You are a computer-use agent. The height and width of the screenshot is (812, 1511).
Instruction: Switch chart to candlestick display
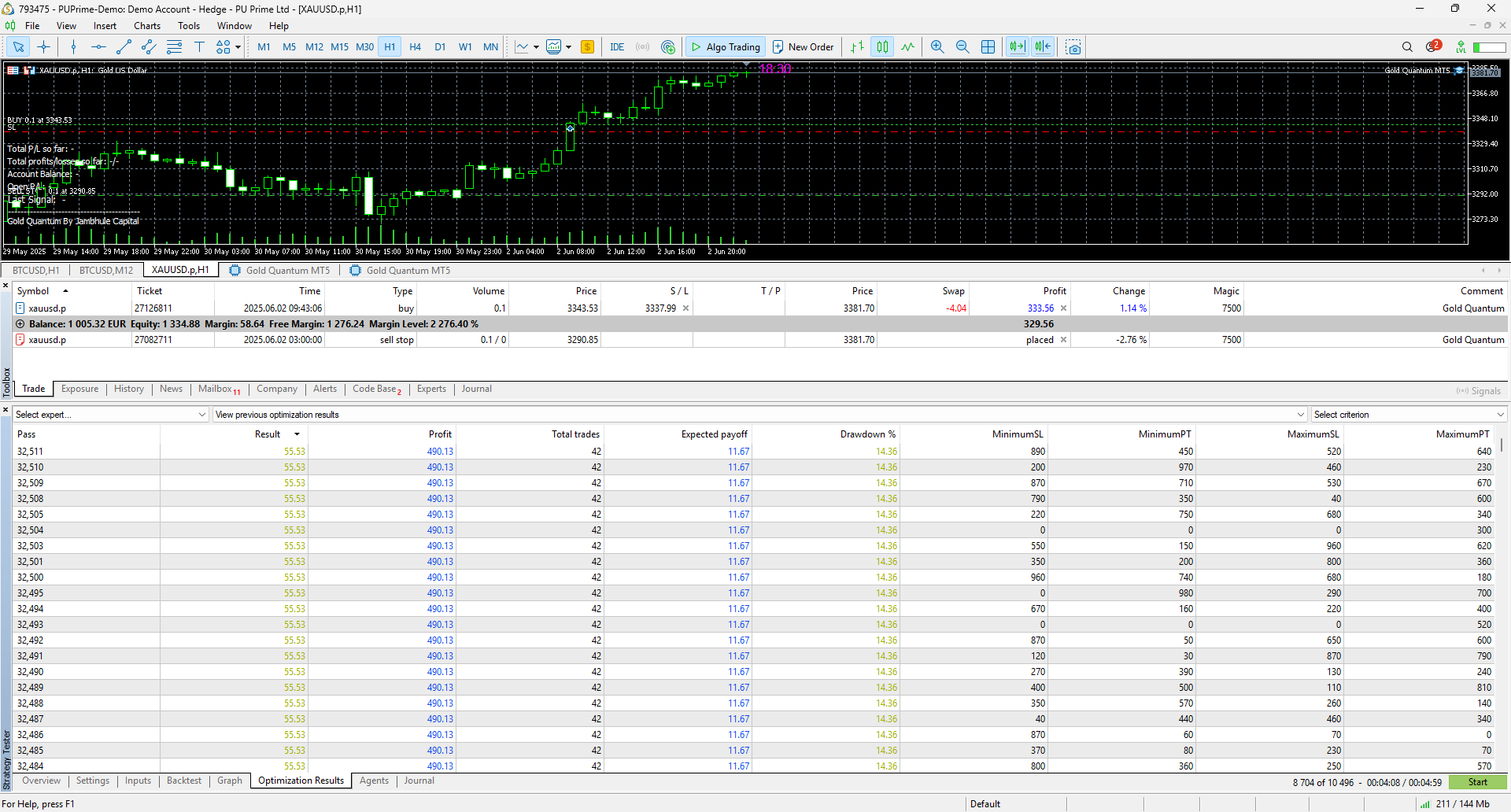[882, 47]
